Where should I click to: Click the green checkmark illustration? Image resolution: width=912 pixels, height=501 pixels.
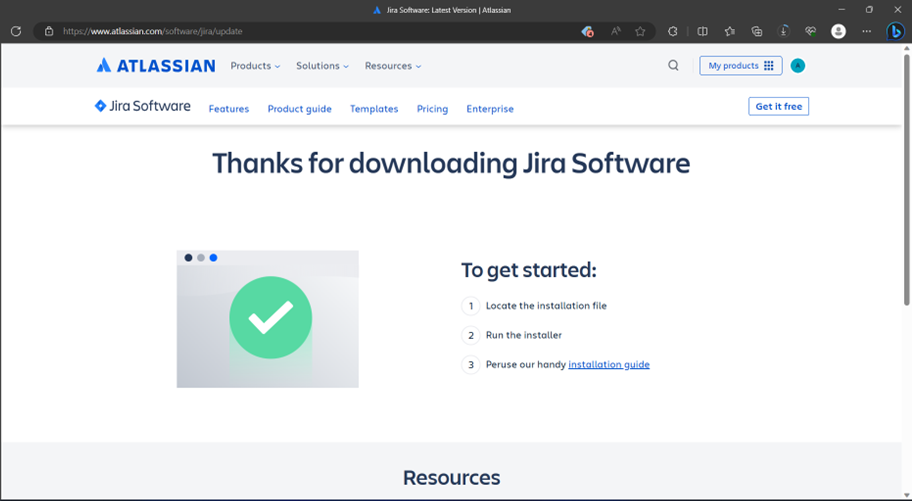(x=270, y=317)
